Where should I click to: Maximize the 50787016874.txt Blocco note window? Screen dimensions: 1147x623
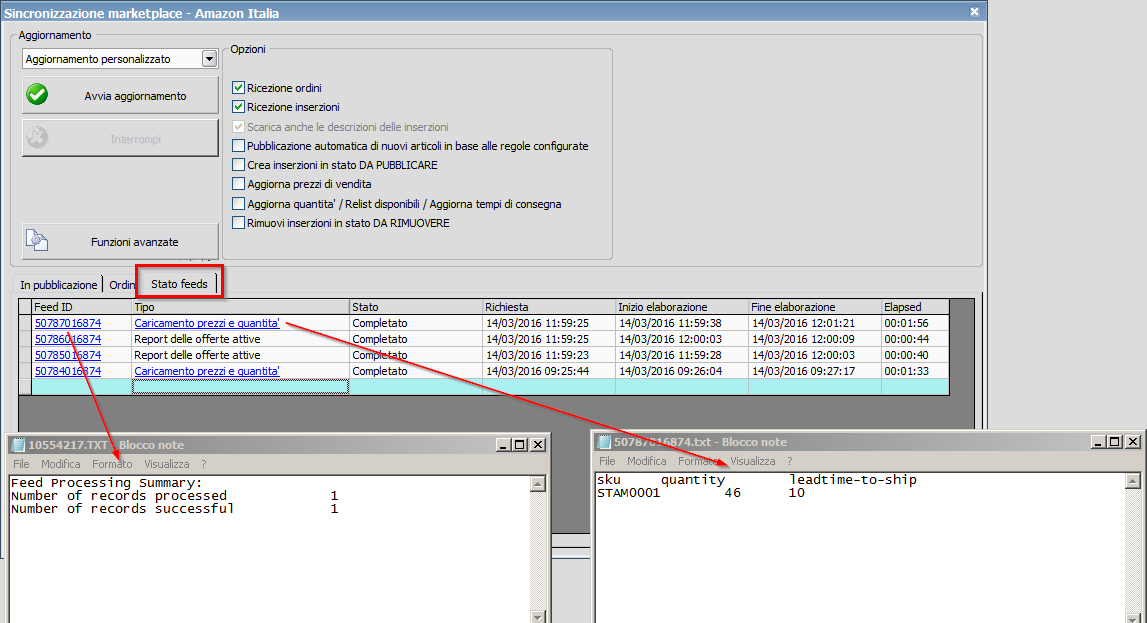(x=1114, y=442)
